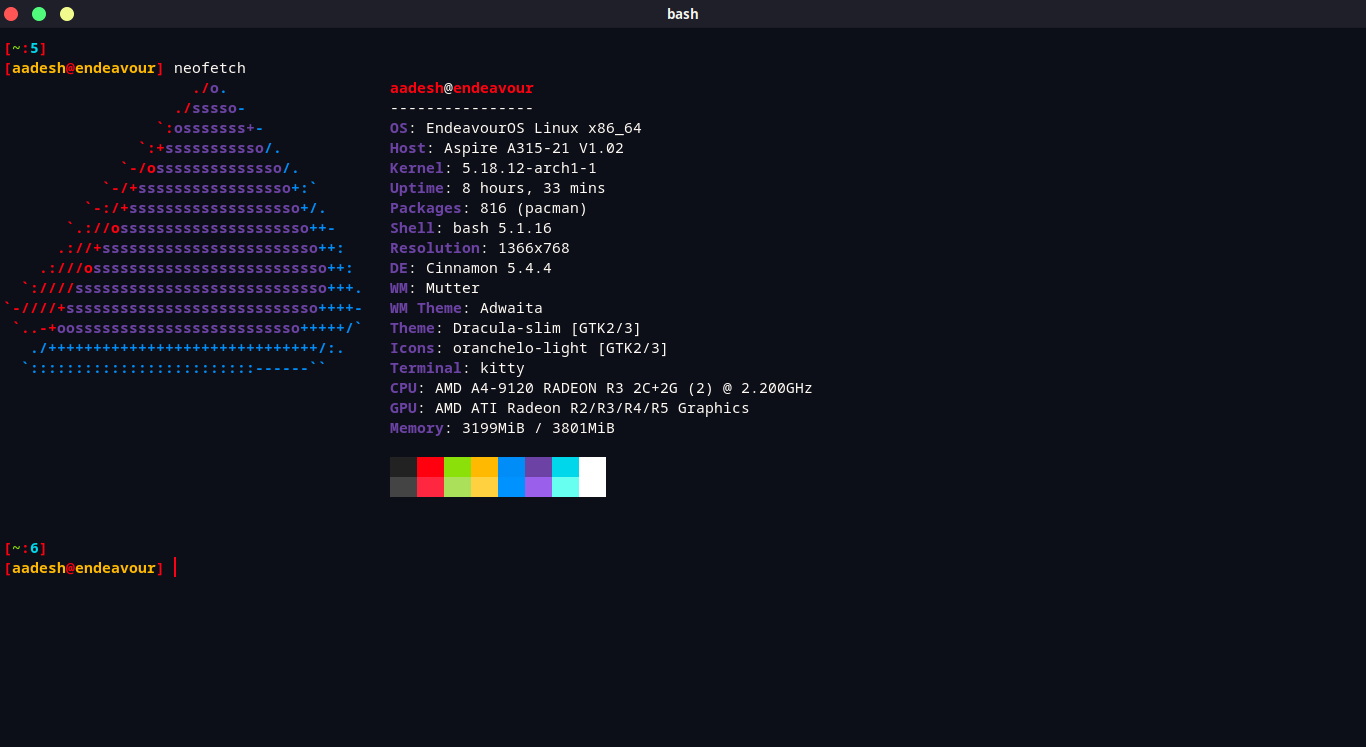The width and height of the screenshot is (1366, 747).
Task: Select the OS: EndeavourOS Linux line
Action: 515,128
